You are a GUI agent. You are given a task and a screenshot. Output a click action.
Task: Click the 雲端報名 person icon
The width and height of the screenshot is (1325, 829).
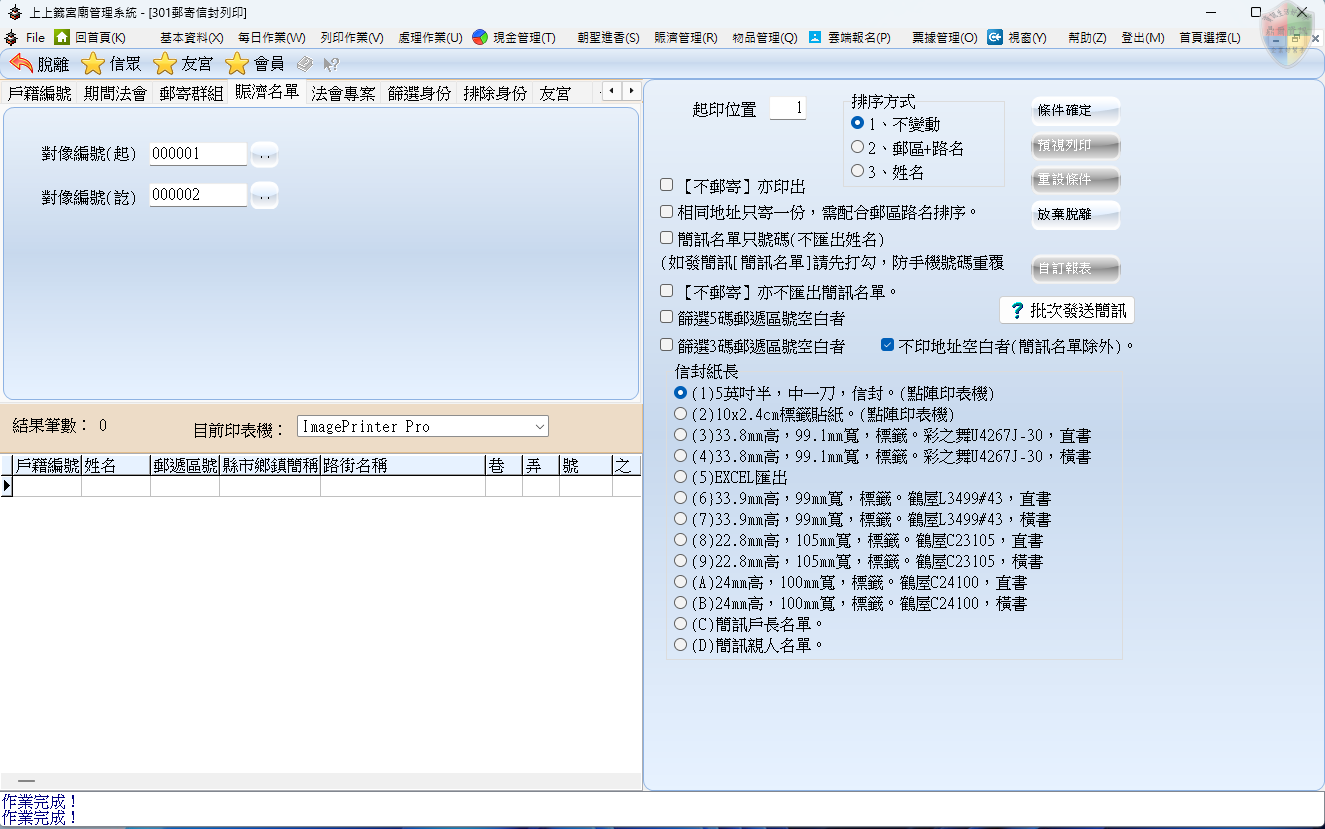click(x=815, y=37)
